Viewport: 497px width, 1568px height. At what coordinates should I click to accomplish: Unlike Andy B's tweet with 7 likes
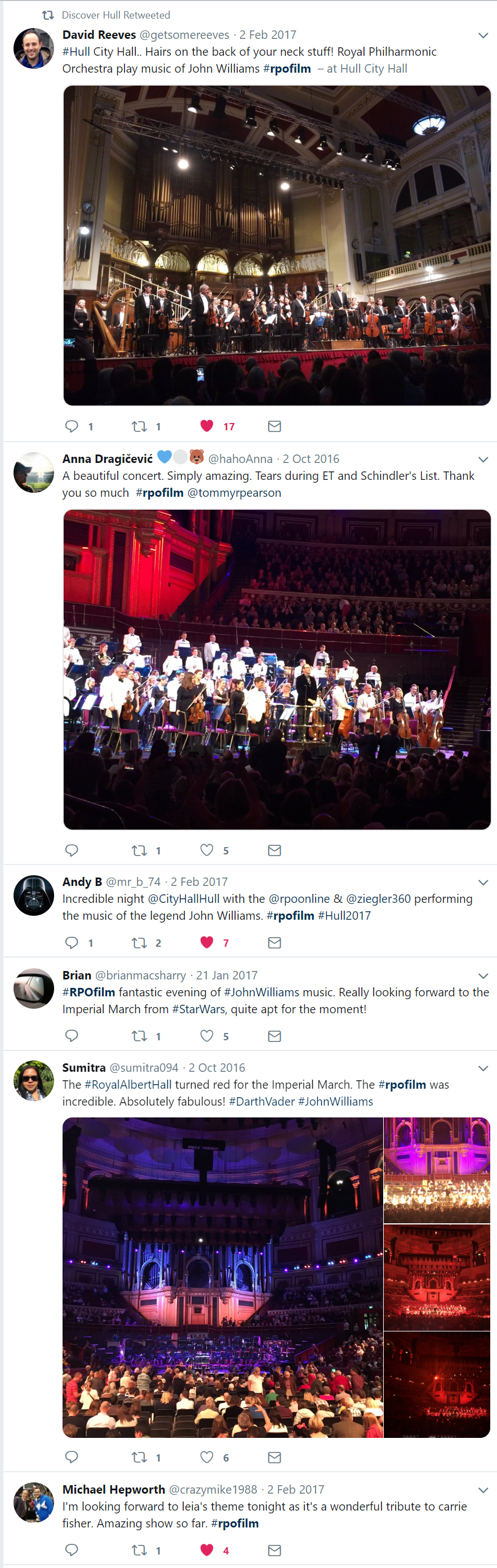[207, 942]
